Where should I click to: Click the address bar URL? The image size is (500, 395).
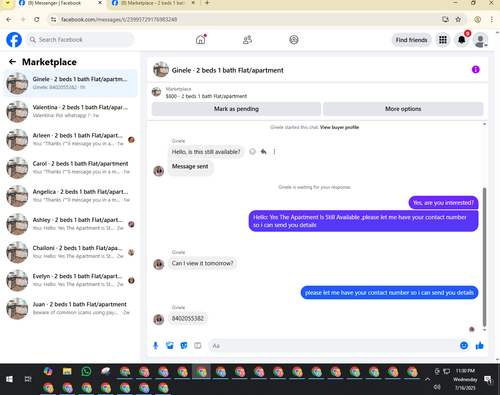[x=119, y=20]
